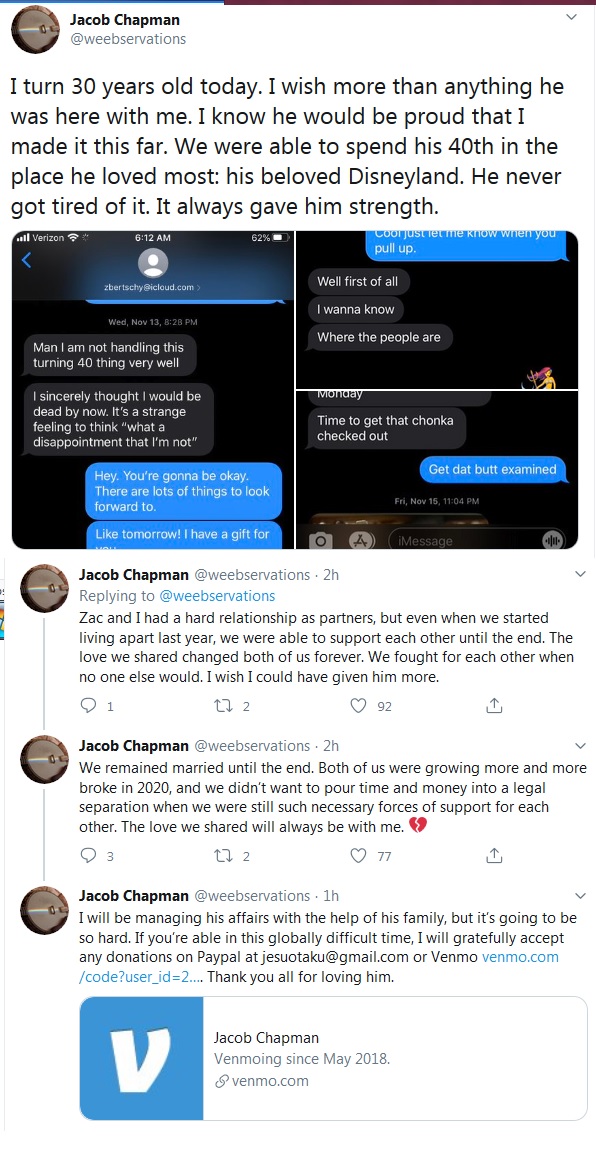The image size is (596, 1160).
Task: Retweet the 'We remained married' tweet
Action: coord(223,856)
